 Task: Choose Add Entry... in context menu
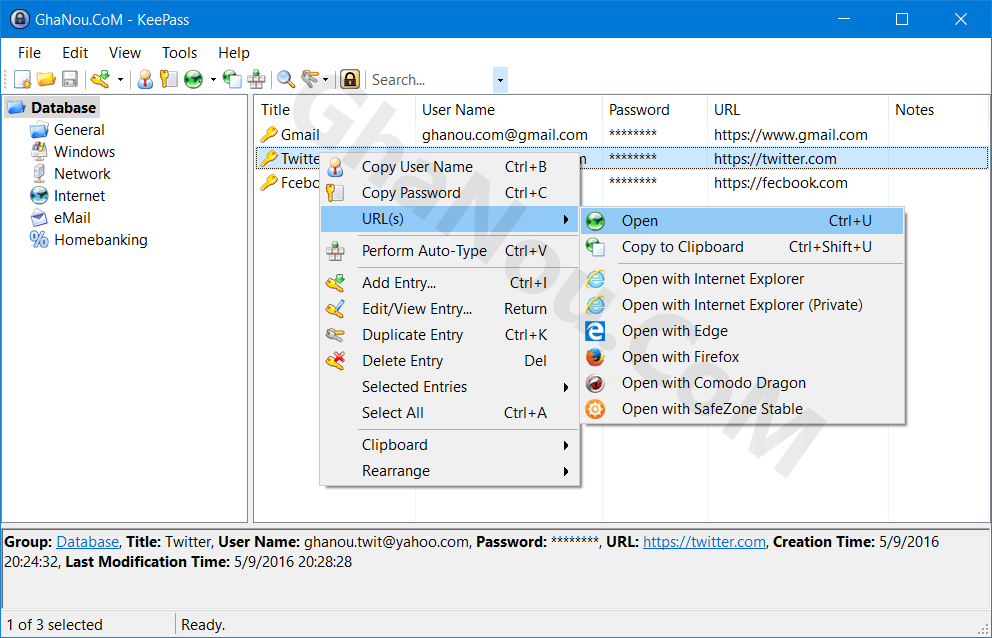(x=450, y=283)
